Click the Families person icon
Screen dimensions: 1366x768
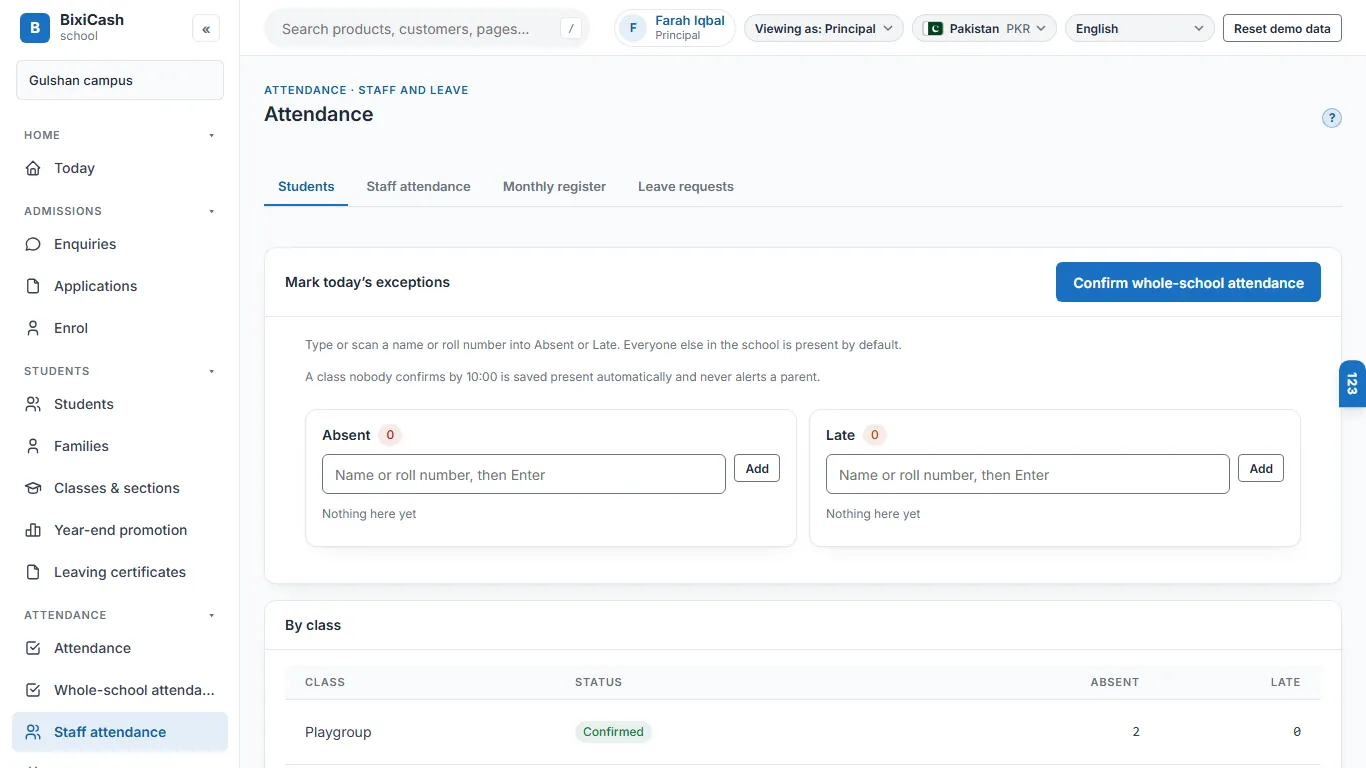tap(33, 446)
